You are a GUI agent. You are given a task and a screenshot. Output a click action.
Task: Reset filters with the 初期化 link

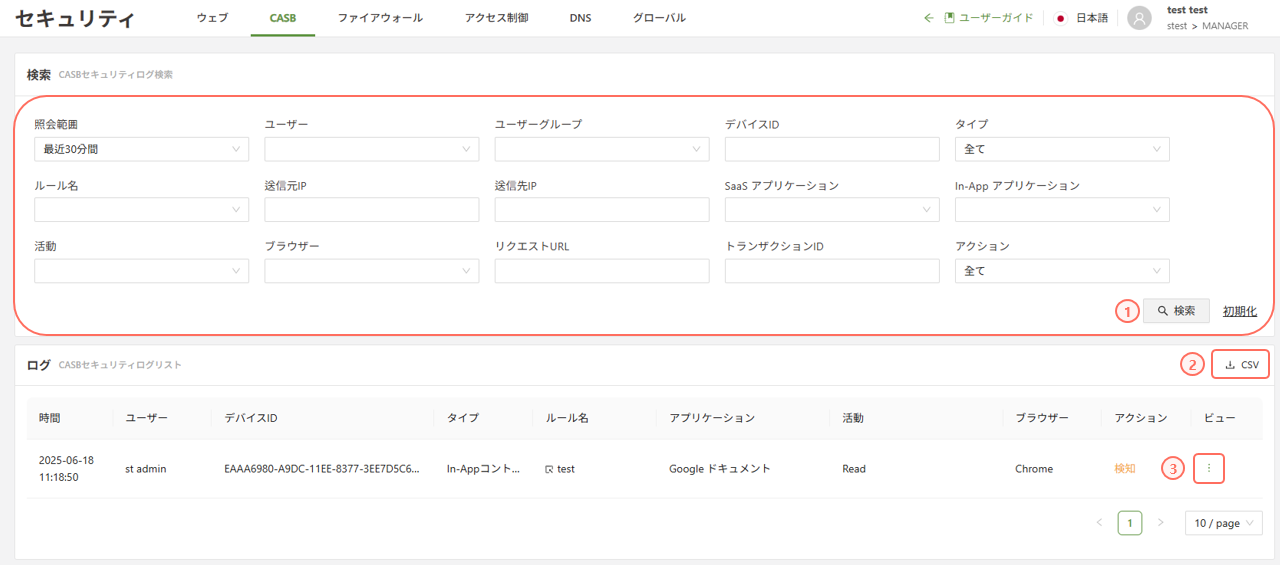coord(1239,311)
